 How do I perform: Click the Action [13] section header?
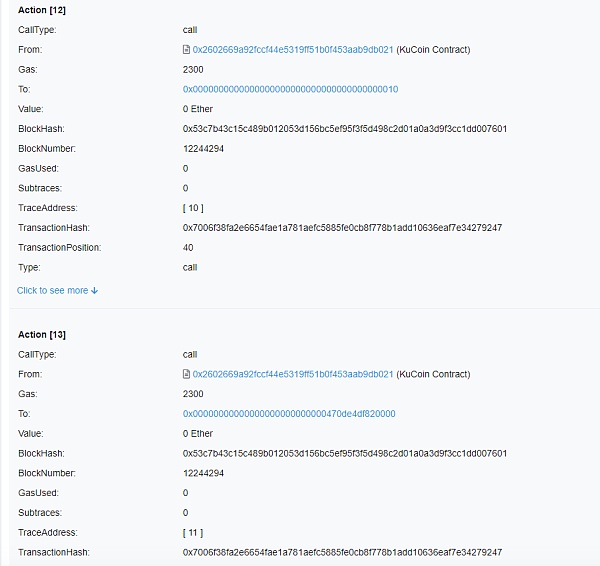tap(42, 334)
